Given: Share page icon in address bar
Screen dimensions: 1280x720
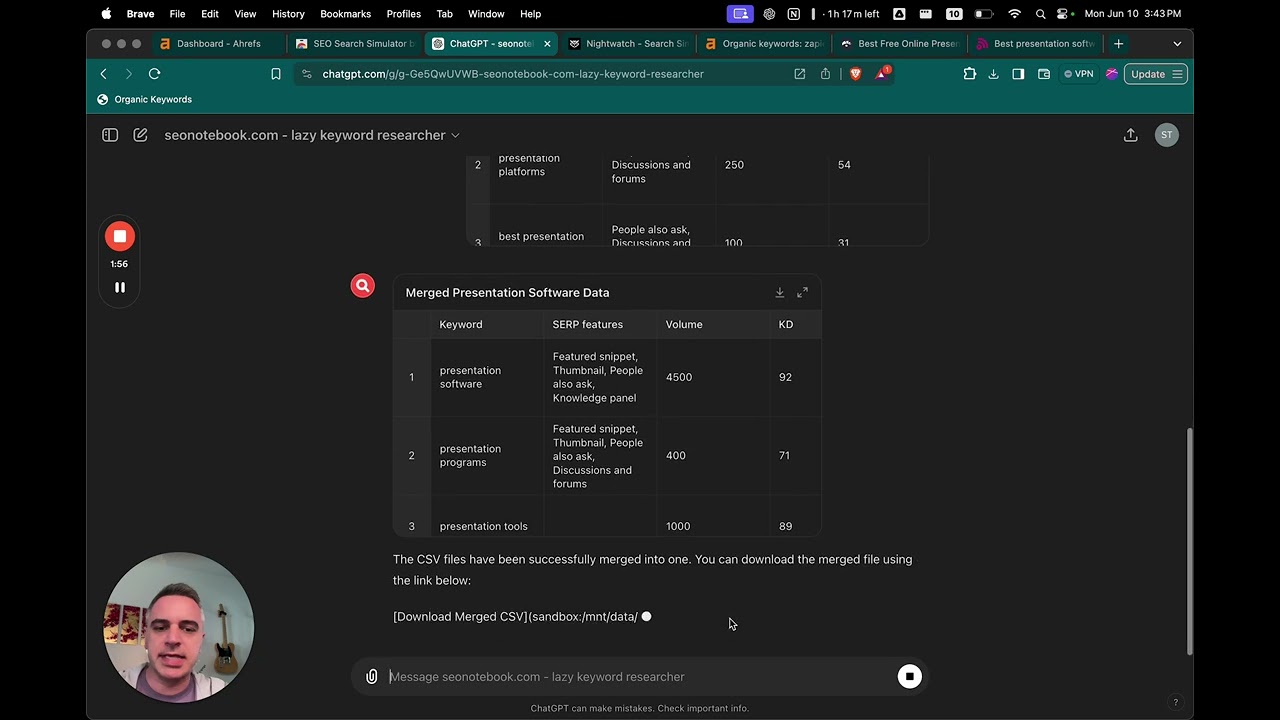Looking at the screenshot, I should (x=826, y=74).
